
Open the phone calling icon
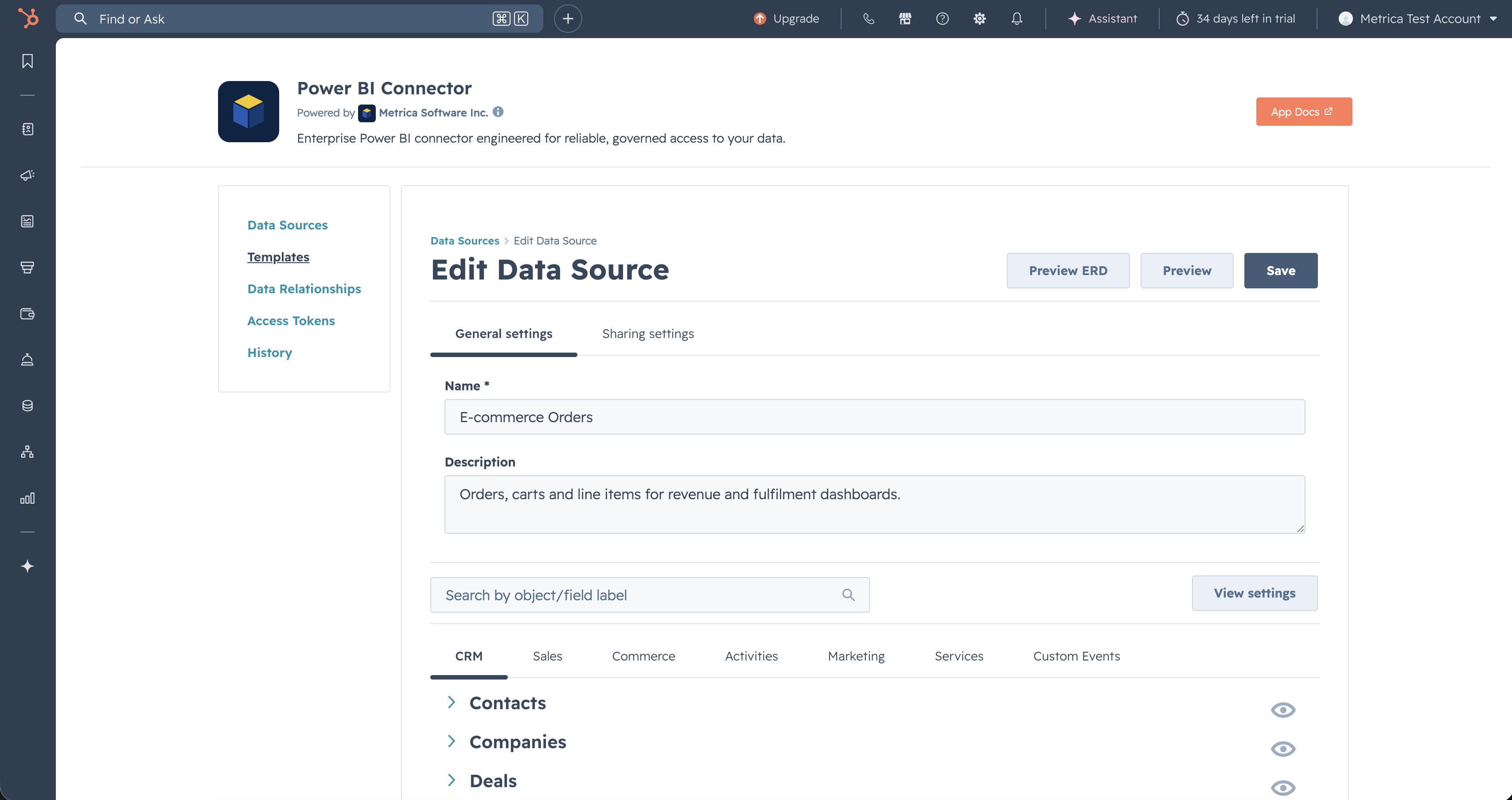tap(869, 19)
